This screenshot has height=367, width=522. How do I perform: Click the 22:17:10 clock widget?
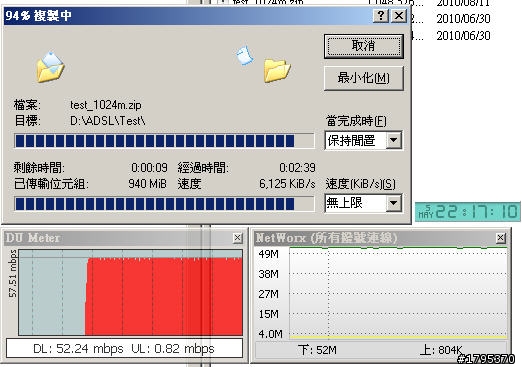point(468,211)
